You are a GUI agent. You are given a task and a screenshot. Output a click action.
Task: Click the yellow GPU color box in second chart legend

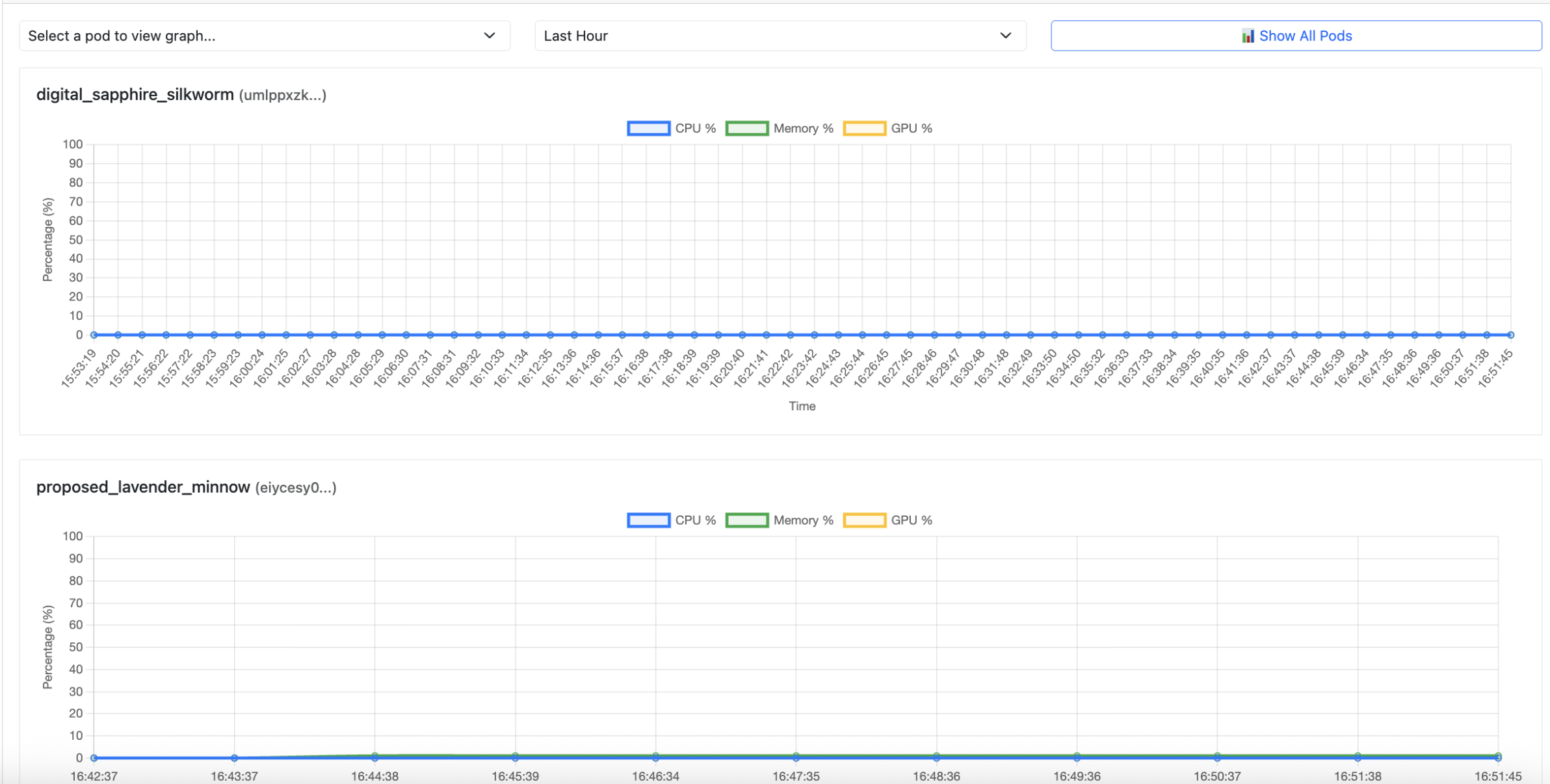(x=864, y=520)
